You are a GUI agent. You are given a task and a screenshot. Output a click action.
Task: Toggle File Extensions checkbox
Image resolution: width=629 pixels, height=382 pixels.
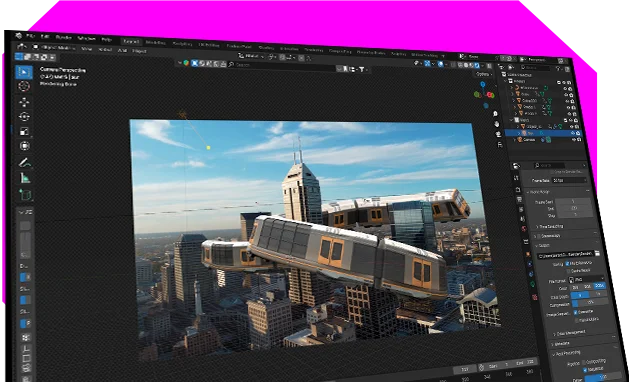click(567, 264)
